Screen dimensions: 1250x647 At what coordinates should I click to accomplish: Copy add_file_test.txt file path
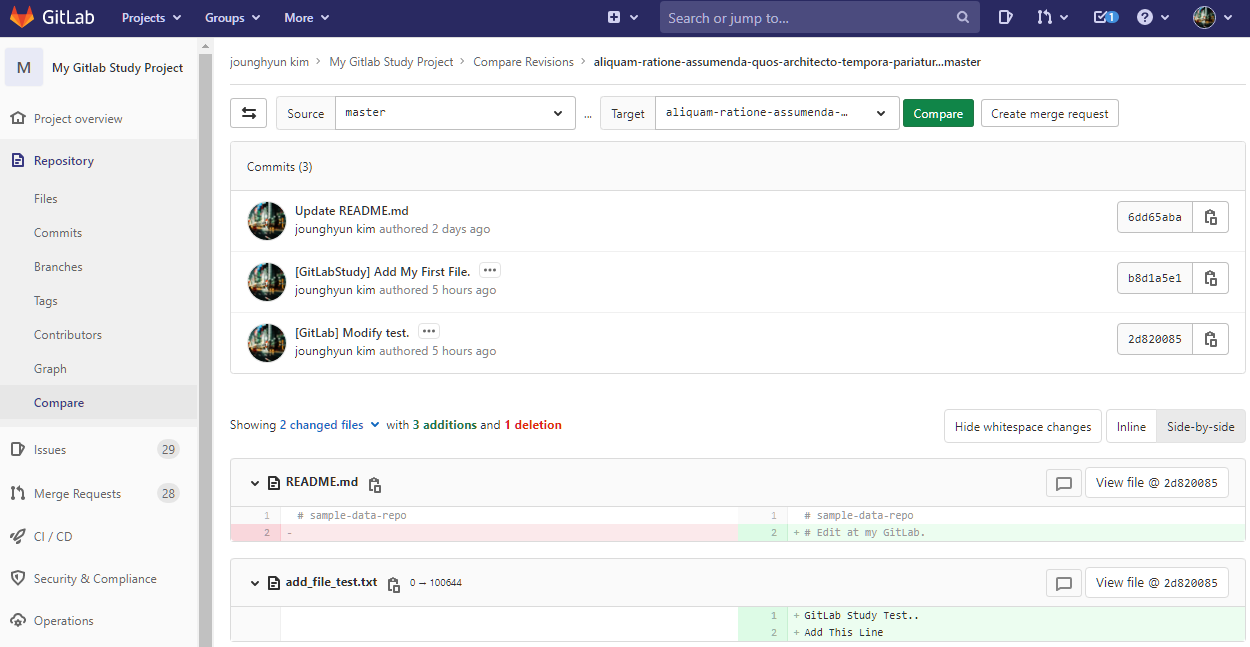pyautogui.click(x=394, y=585)
